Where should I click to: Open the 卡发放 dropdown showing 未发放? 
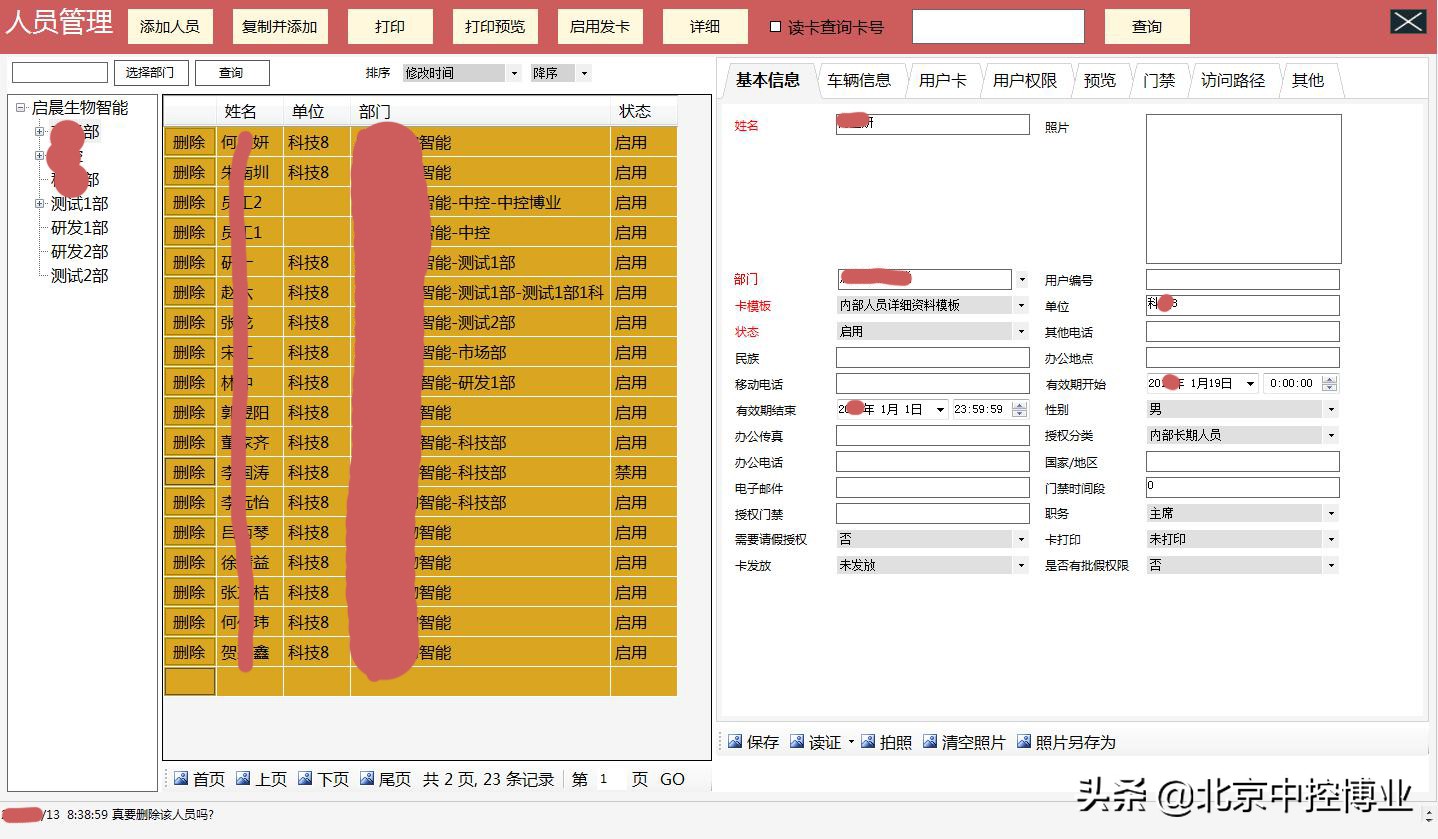(1020, 564)
